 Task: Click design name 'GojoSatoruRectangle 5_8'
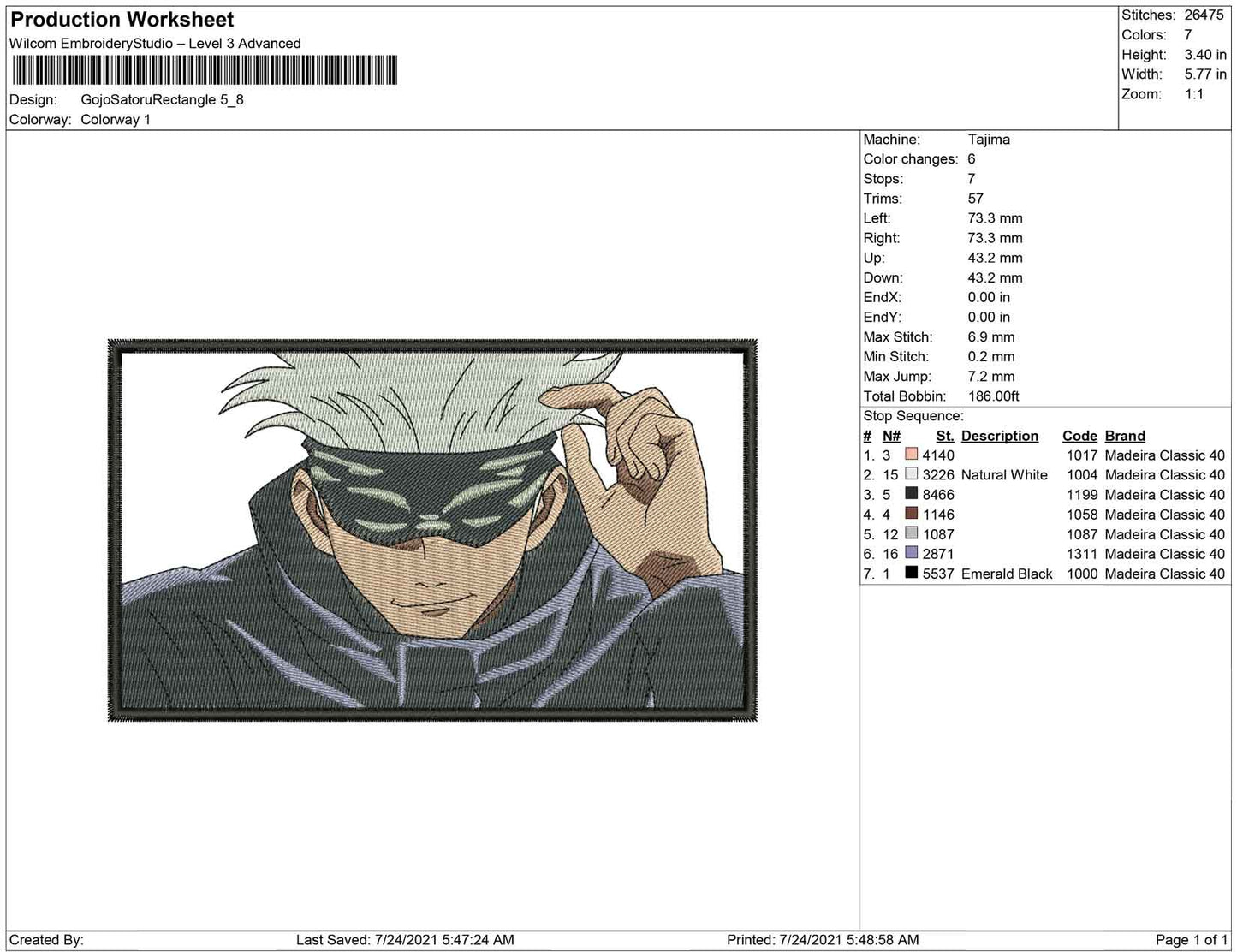click(162, 99)
